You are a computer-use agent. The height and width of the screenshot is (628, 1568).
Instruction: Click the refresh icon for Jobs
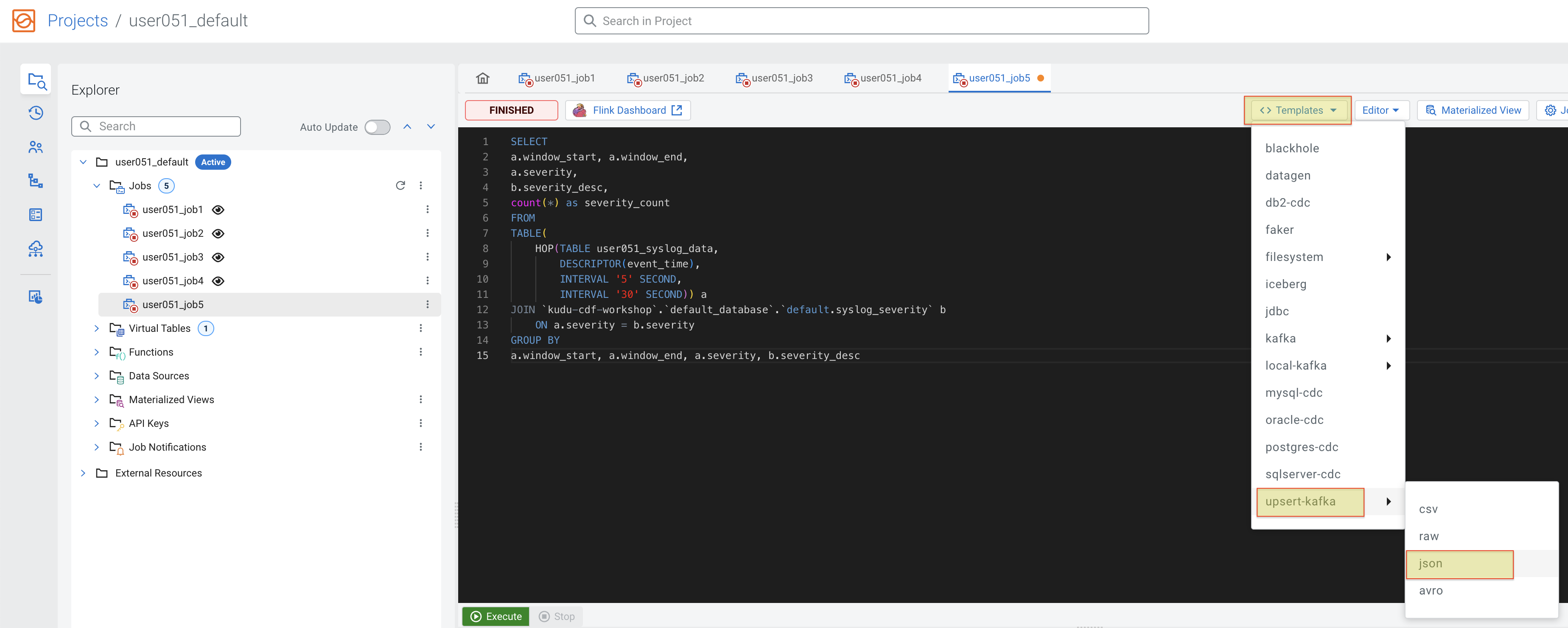(x=400, y=185)
